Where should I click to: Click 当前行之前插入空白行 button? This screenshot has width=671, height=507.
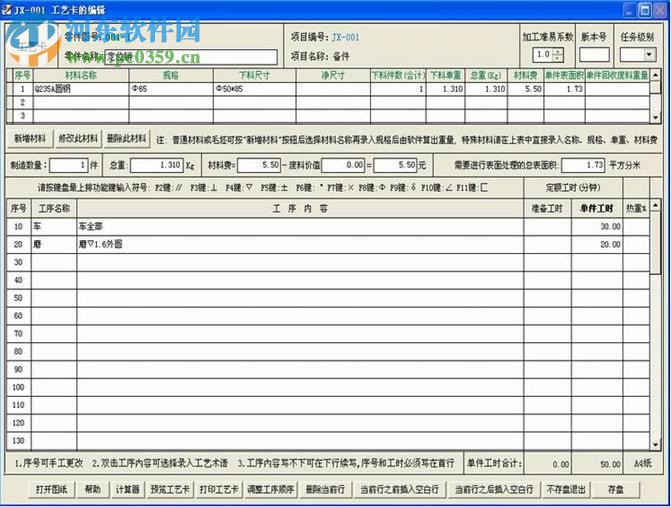[x=400, y=489]
